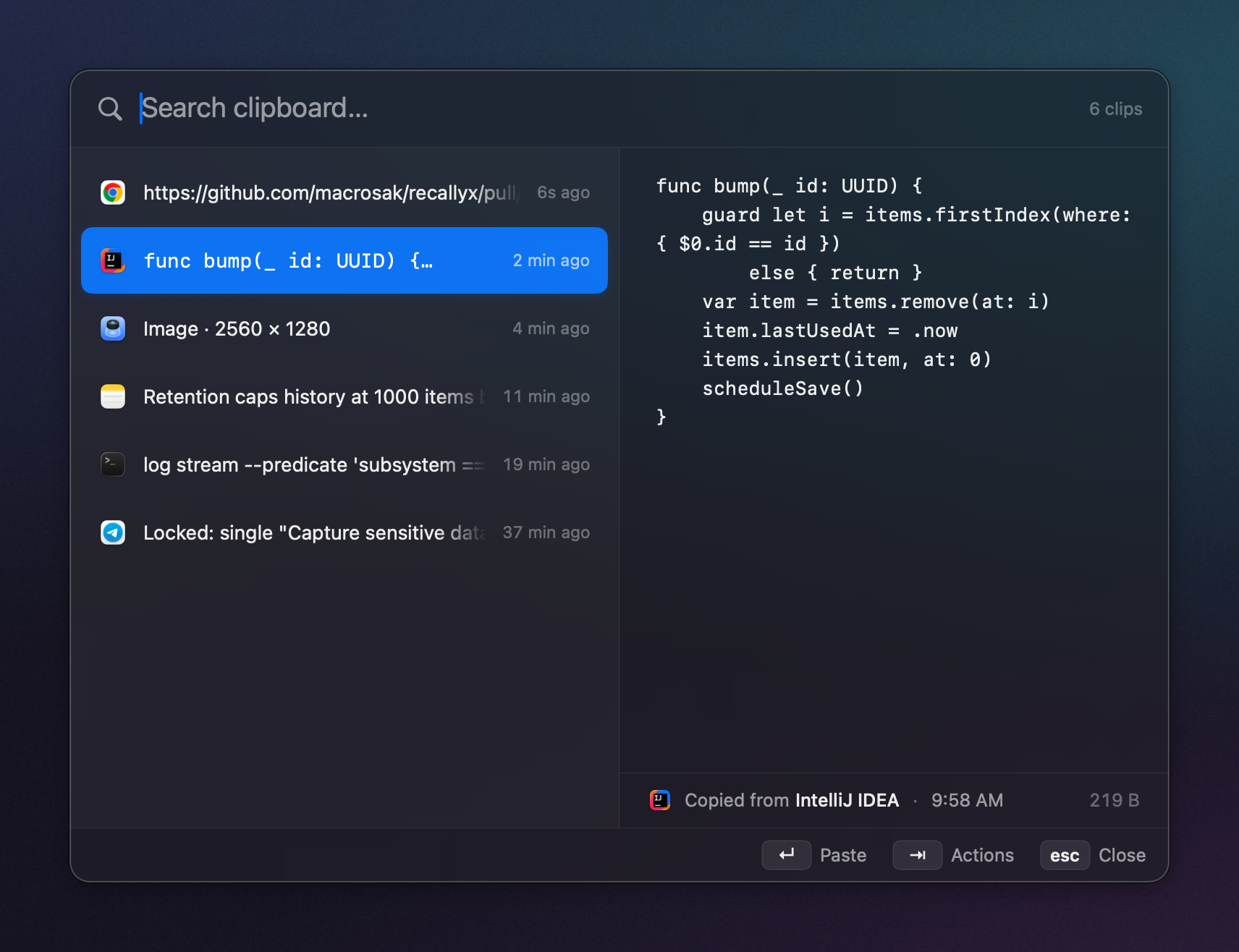Click the 11 min ago timestamp
This screenshot has height=952, width=1239.
[546, 396]
